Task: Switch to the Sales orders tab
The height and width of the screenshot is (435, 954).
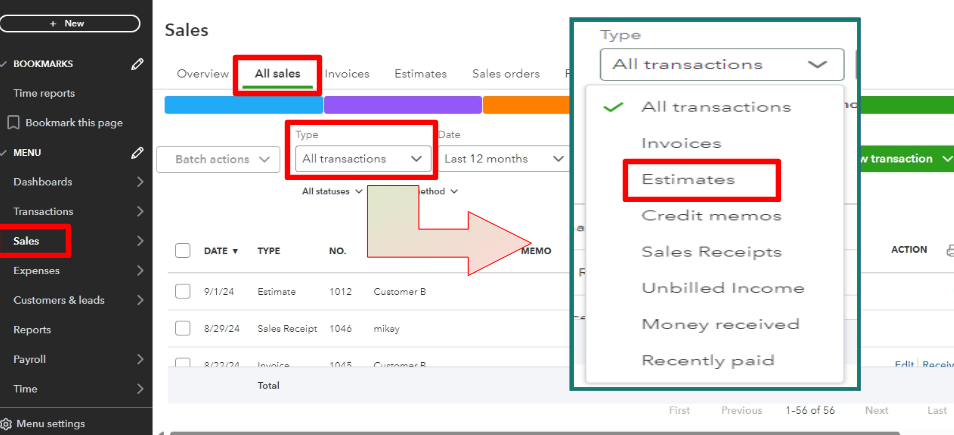Action: (x=506, y=74)
